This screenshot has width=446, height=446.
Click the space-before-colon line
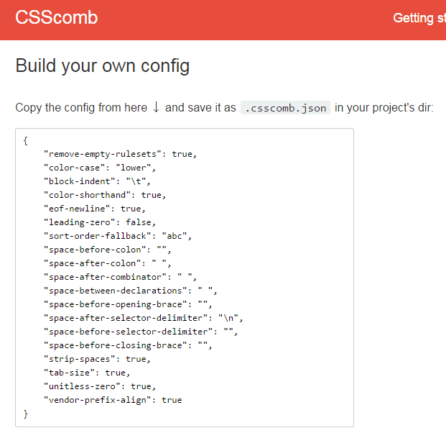tap(107, 250)
